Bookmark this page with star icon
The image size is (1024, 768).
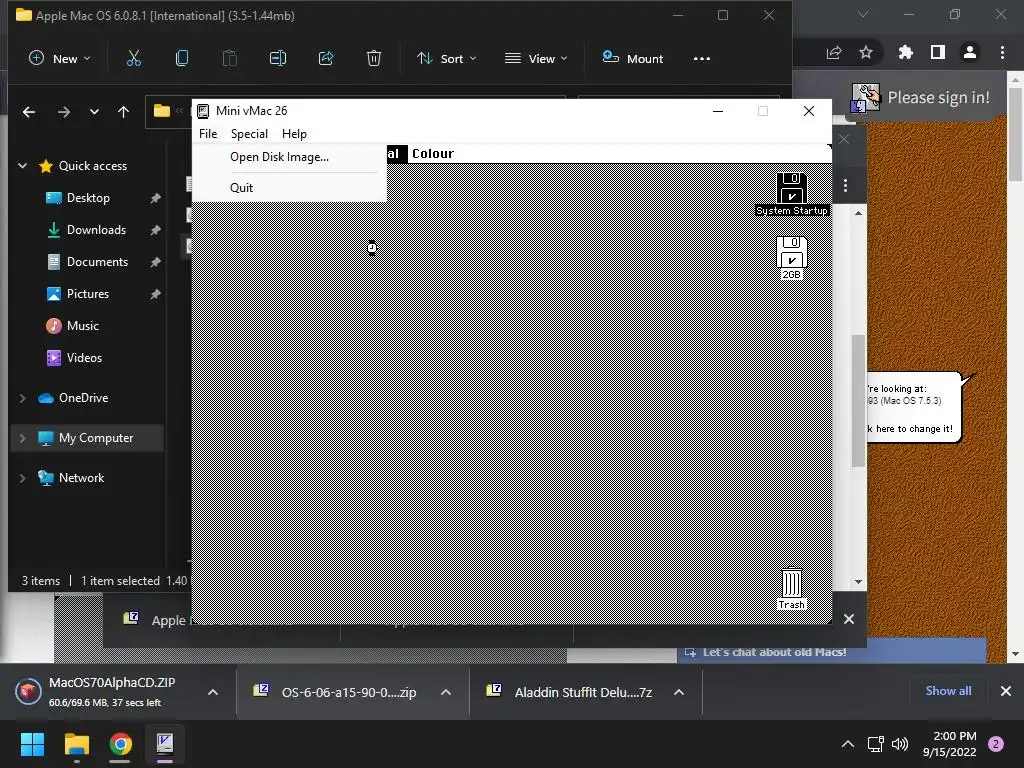tap(866, 52)
